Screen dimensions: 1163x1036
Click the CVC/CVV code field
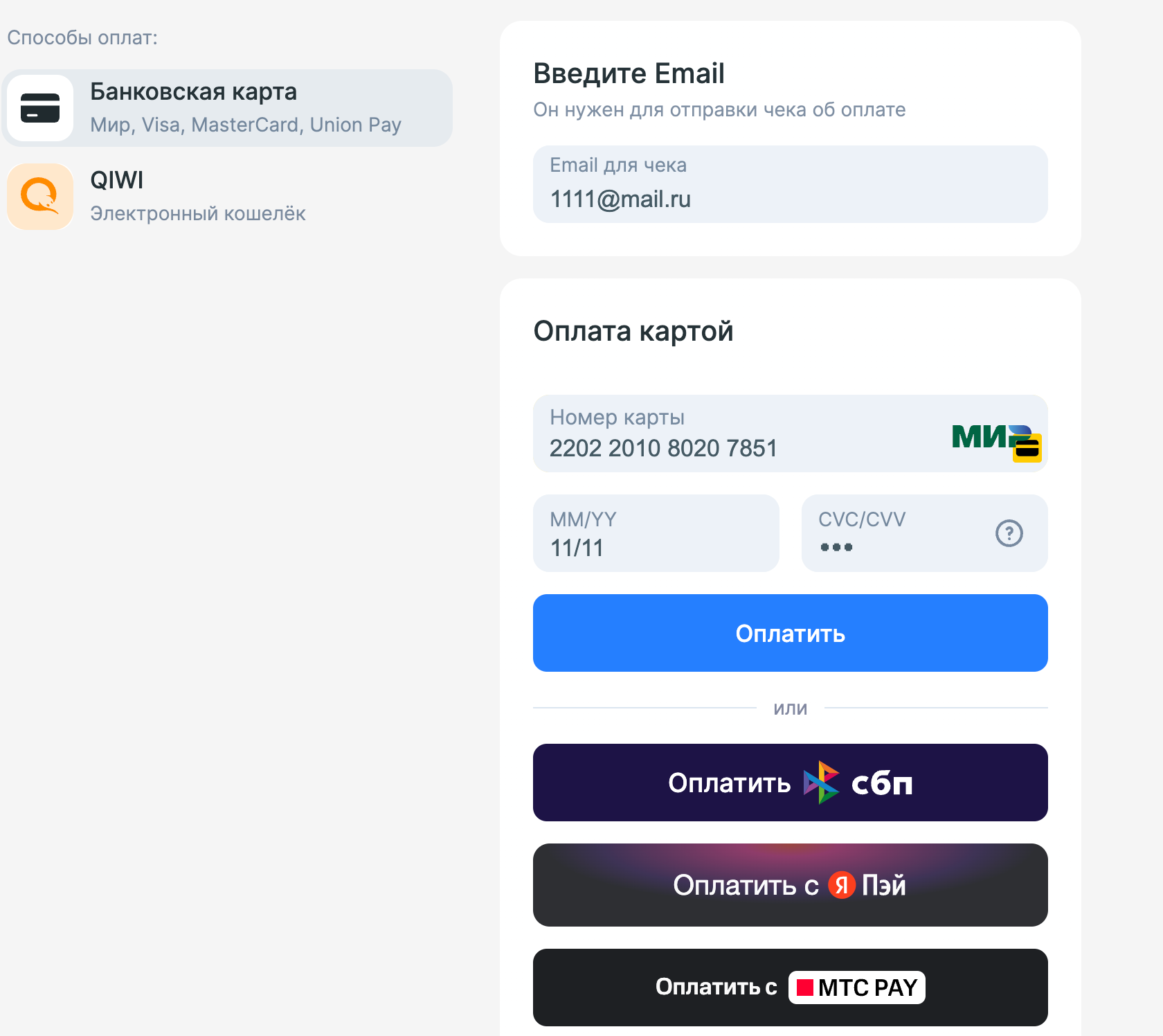[x=893, y=534]
